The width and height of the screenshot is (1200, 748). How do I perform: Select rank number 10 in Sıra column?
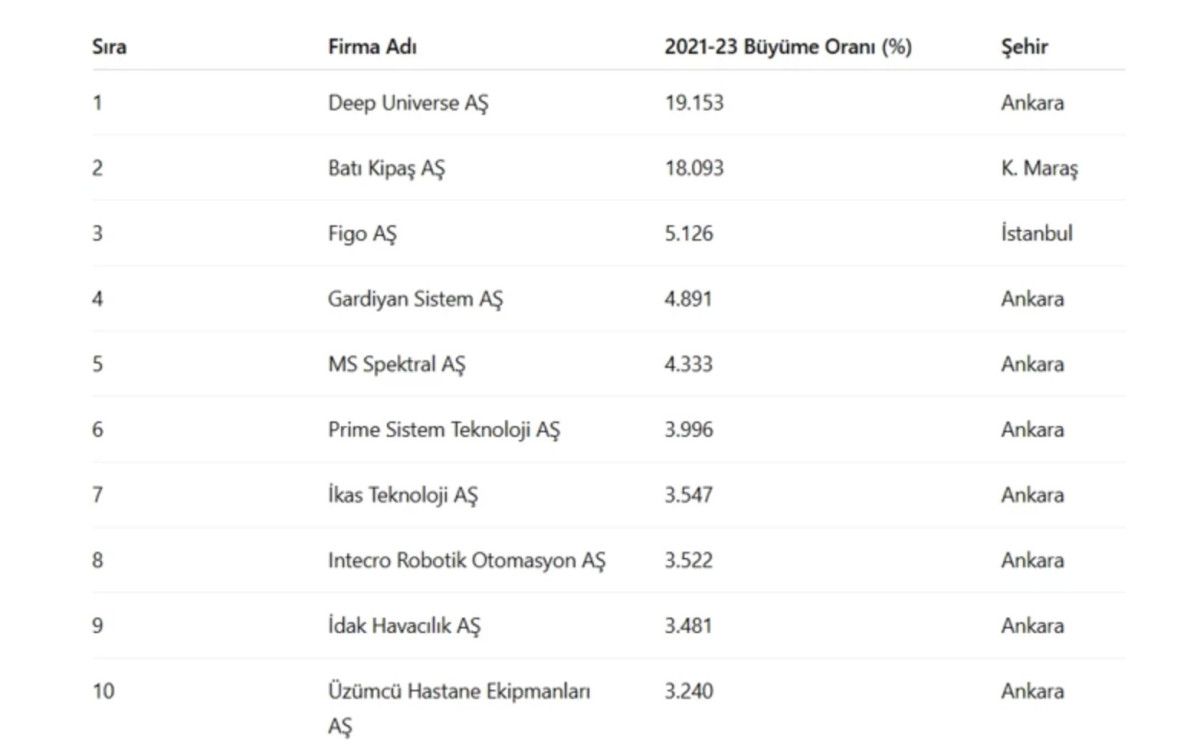click(x=103, y=691)
